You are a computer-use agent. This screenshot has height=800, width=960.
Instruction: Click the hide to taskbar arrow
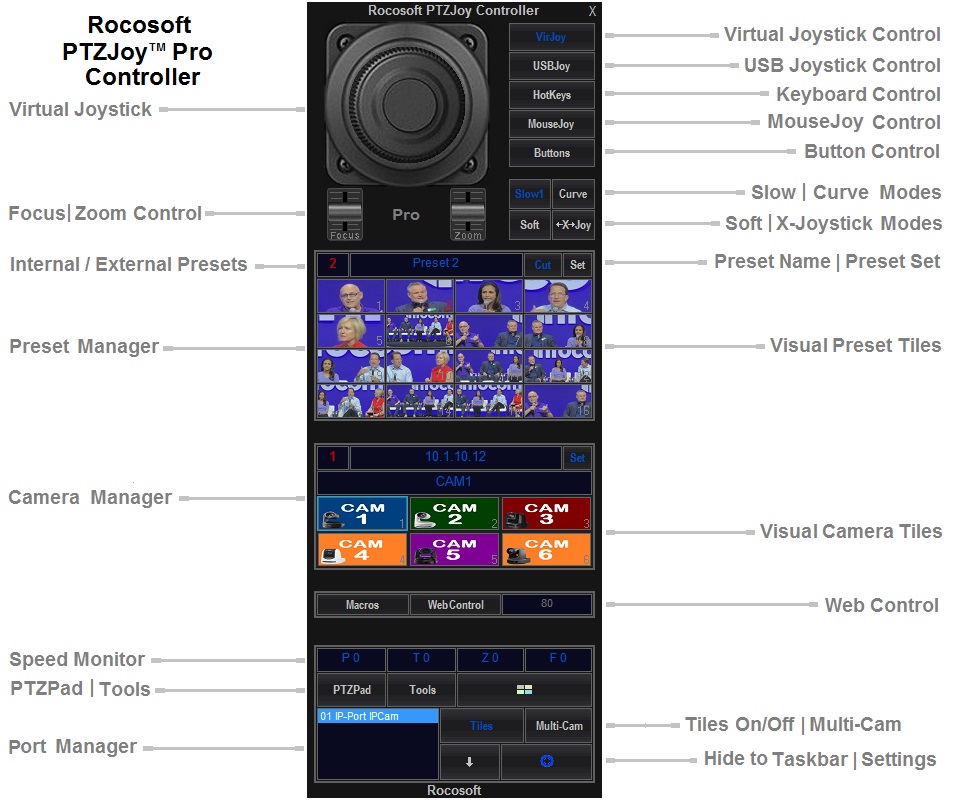tap(469, 761)
